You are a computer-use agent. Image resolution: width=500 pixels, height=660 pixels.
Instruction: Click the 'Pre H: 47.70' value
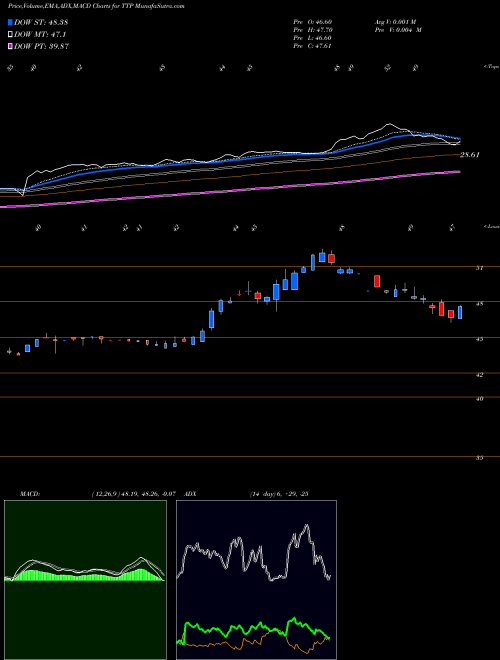(313, 30)
